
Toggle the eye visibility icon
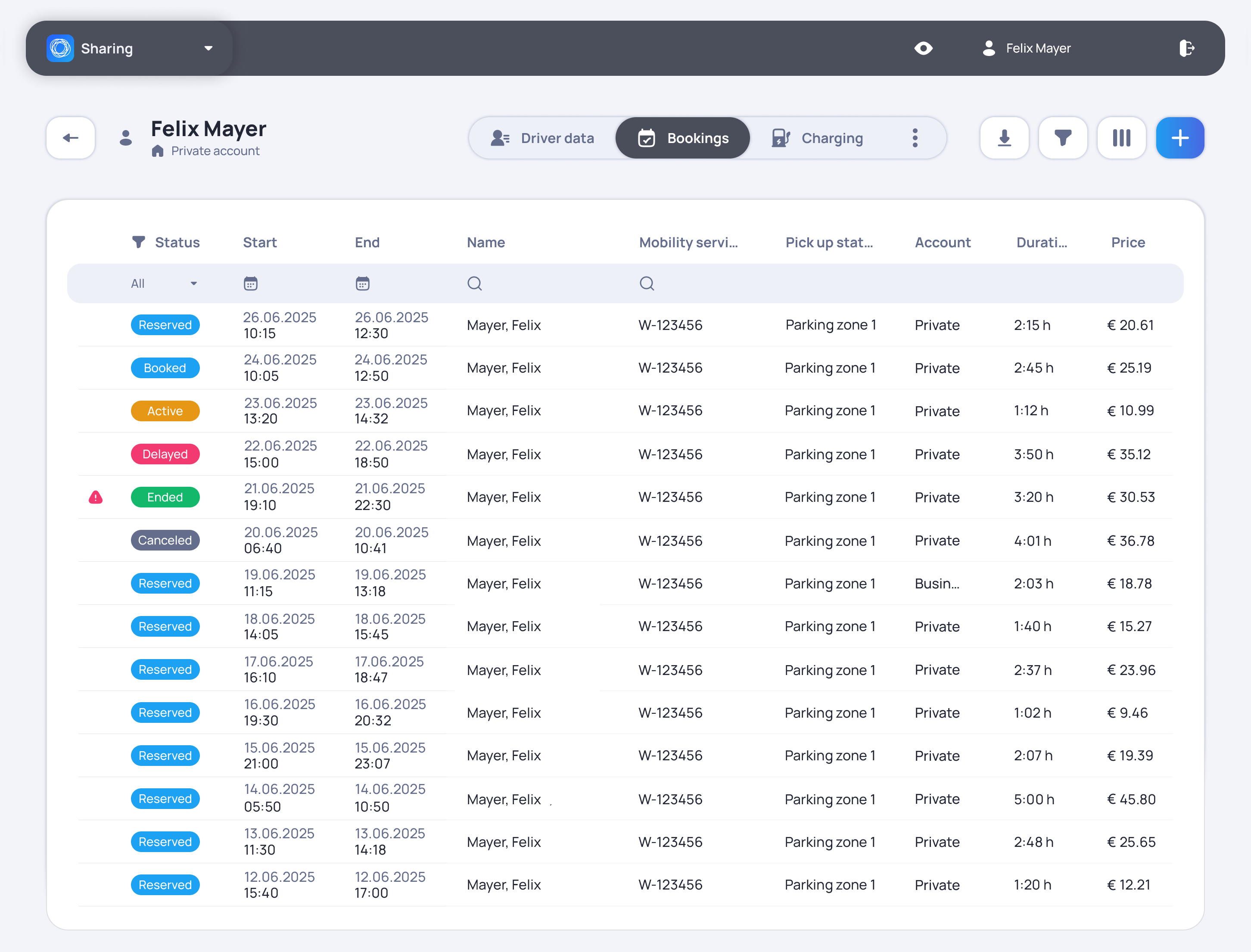tap(924, 48)
